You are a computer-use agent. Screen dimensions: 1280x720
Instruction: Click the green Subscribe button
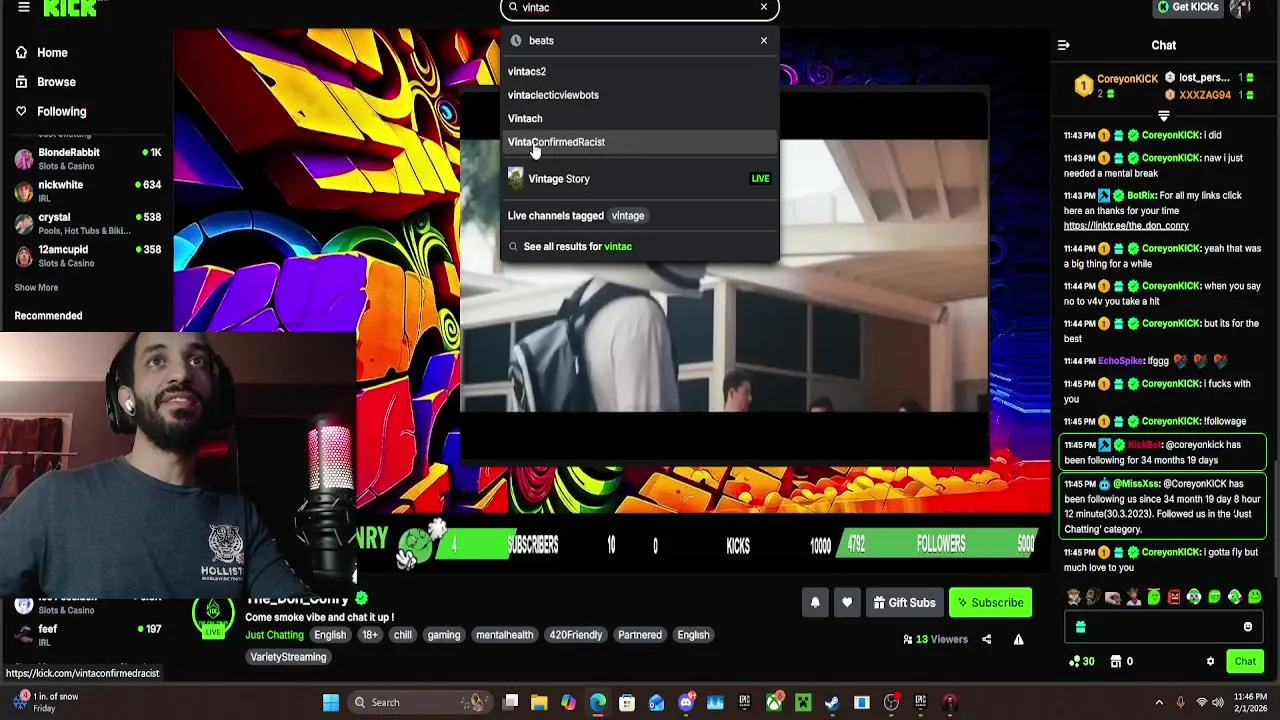tap(990, 603)
